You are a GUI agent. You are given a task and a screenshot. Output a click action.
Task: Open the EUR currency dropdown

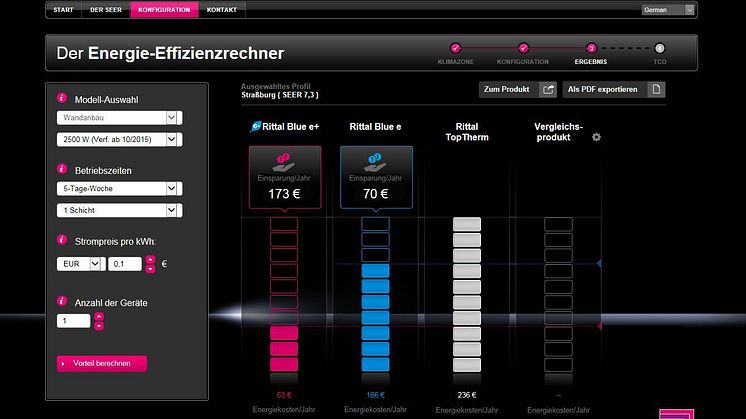[81, 264]
